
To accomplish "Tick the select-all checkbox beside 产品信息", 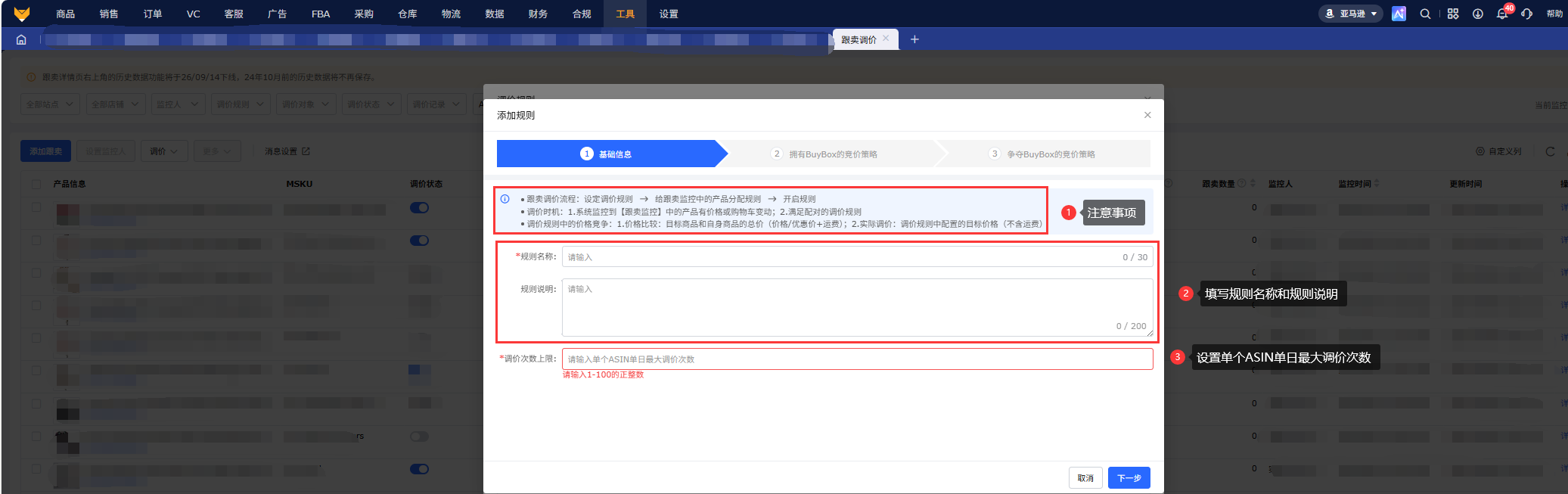I will click(36, 184).
